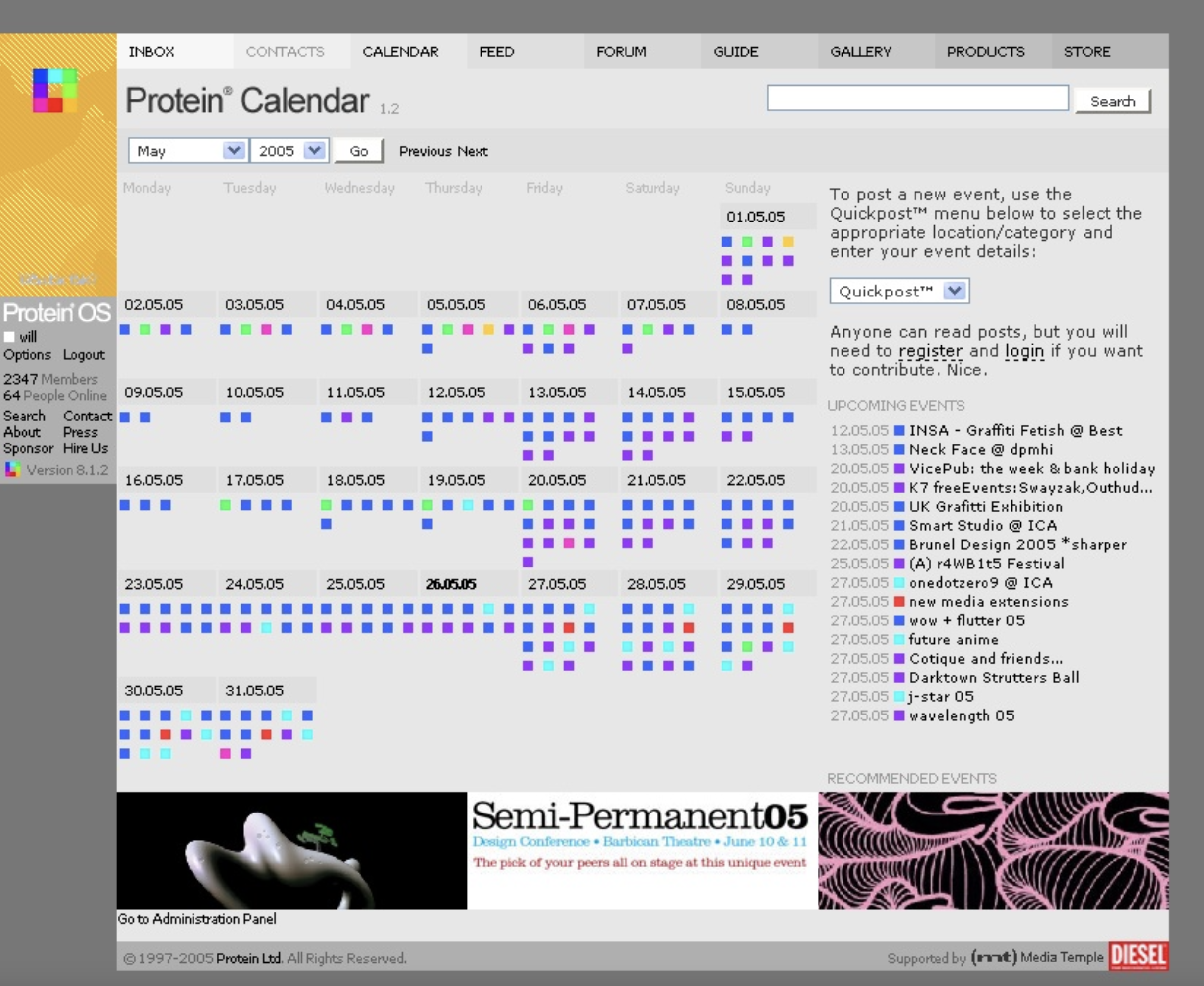
Task: Click the green event square under 02.05.05
Action: (145, 329)
